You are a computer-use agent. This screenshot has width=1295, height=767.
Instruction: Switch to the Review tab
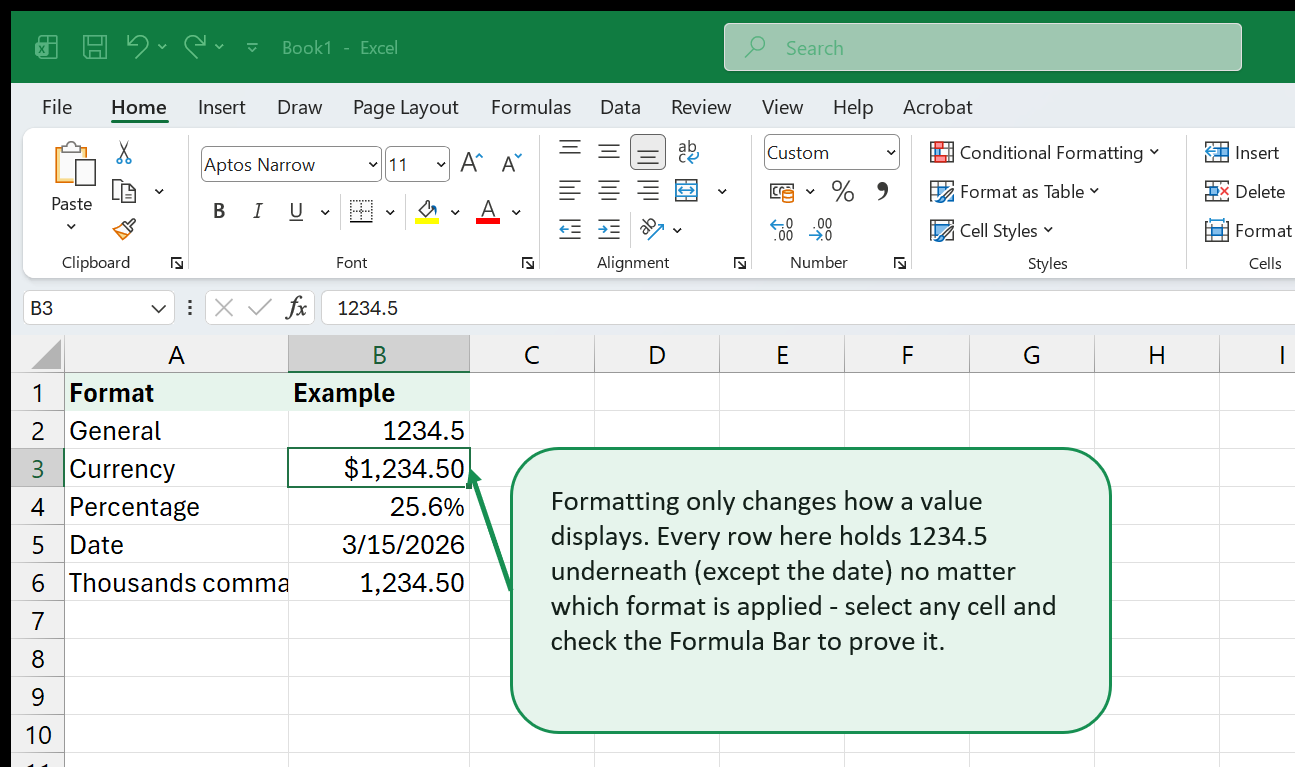coord(701,107)
